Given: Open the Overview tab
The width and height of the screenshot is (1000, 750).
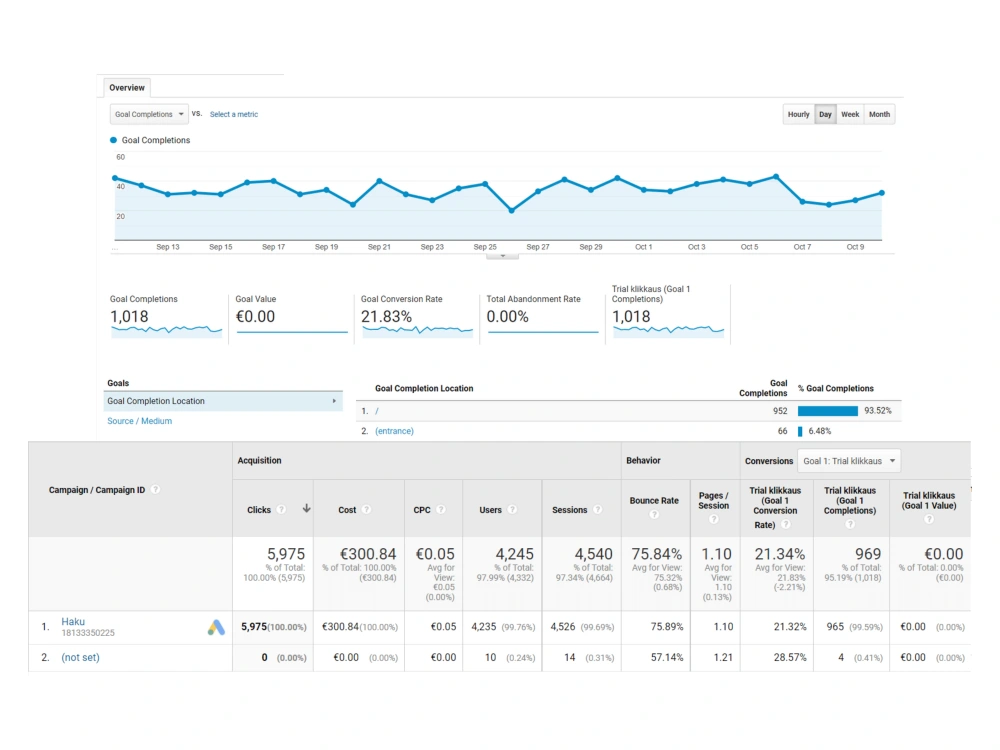Looking at the screenshot, I should tap(127, 87).
